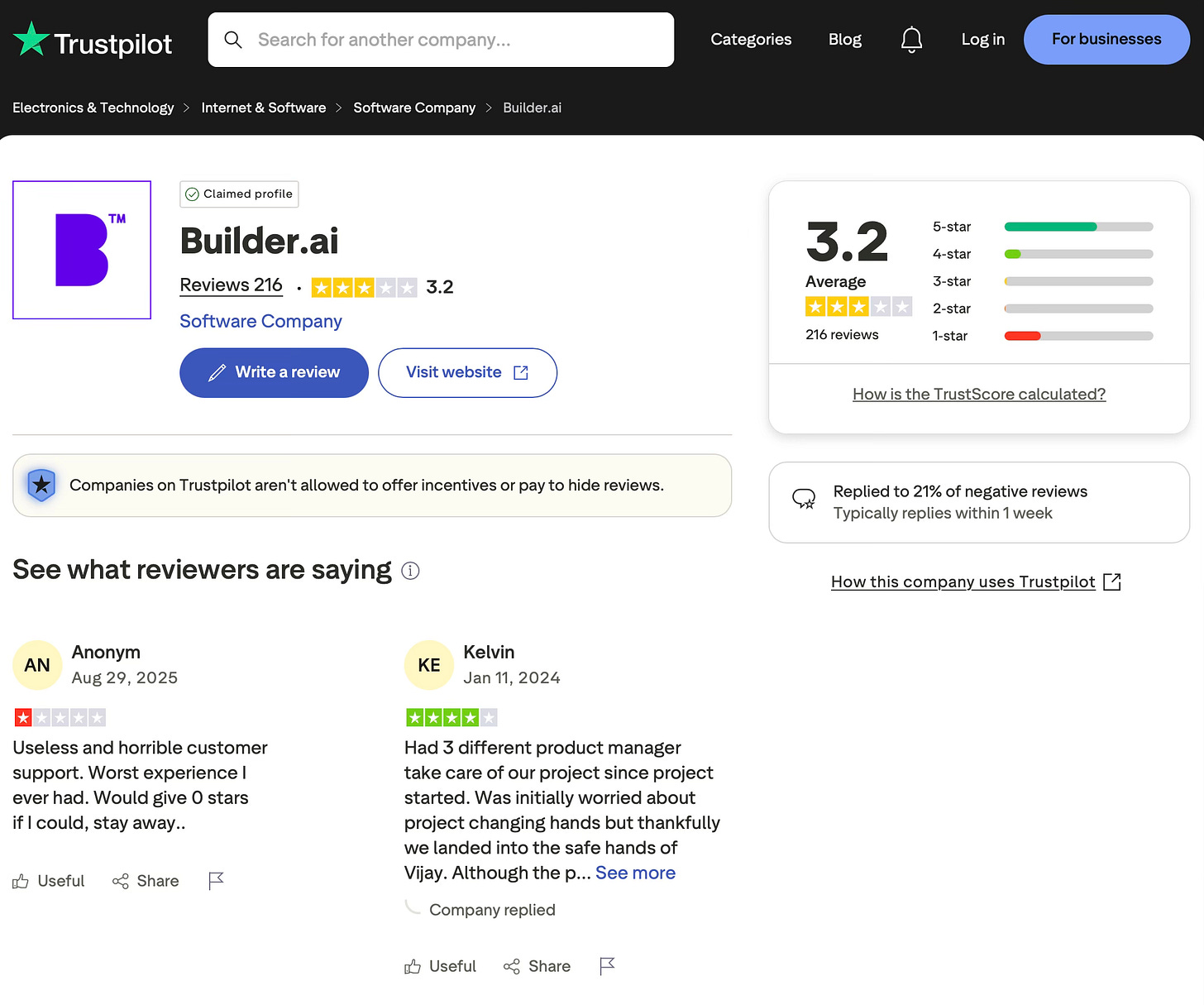Image resolution: width=1204 pixels, height=1005 pixels.
Task: Click the info icon beside reviewers heading
Action: [x=410, y=571]
